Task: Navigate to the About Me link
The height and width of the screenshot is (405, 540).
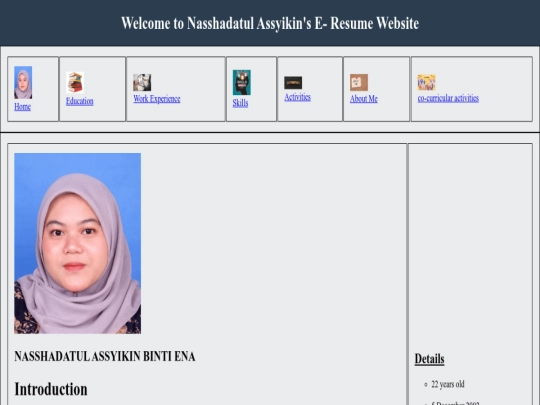Action: 364,99
